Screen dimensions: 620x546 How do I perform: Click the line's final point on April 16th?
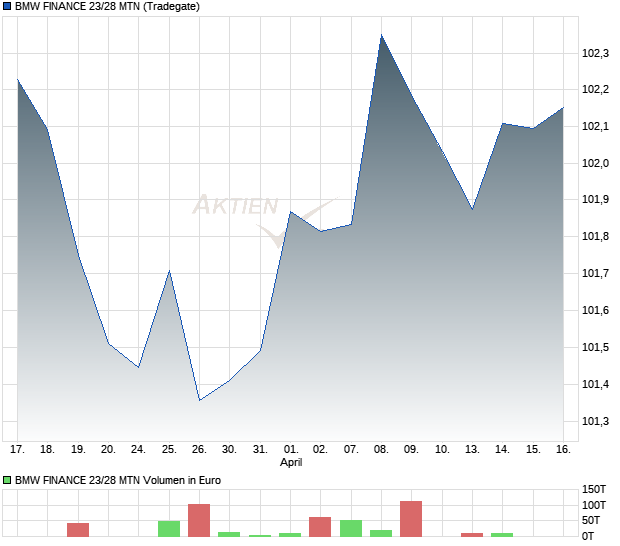point(563,108)
